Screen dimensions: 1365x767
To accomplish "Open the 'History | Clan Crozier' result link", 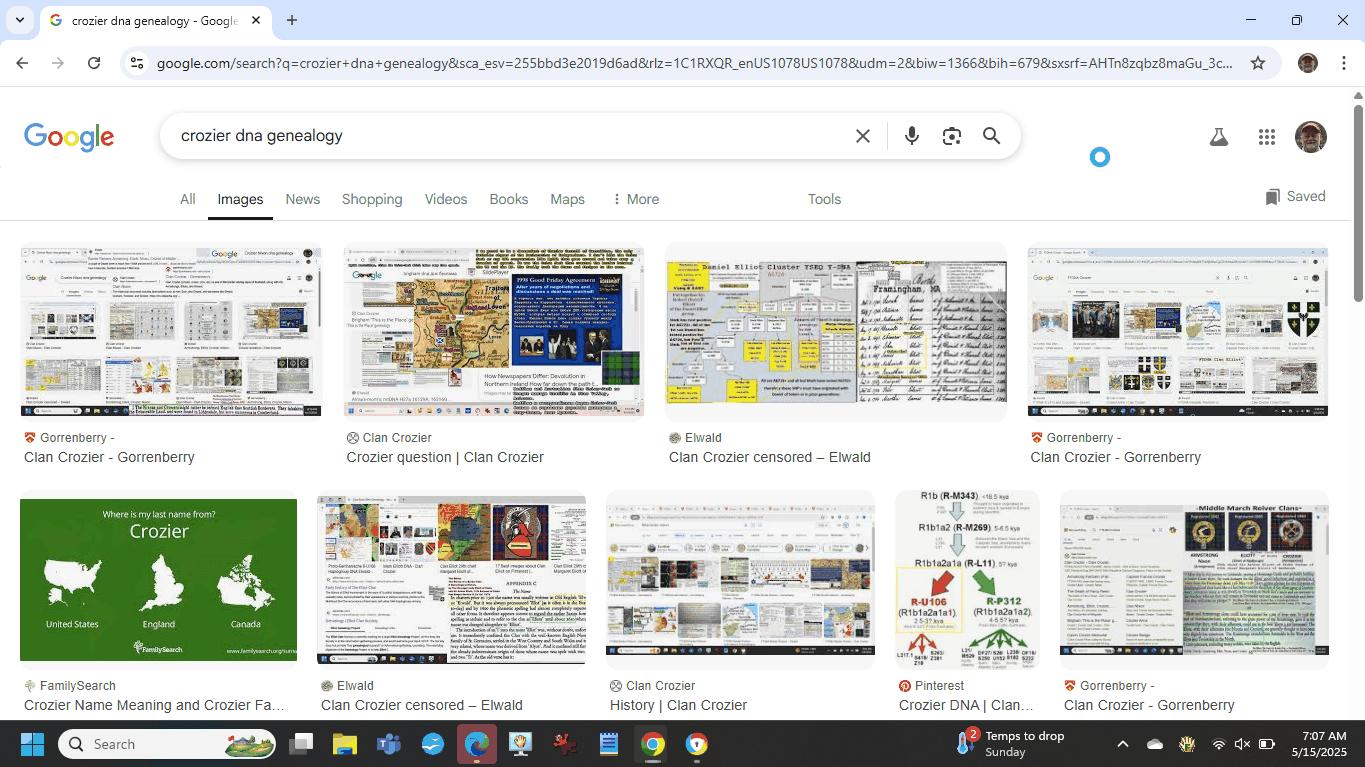I will [678, 705].
